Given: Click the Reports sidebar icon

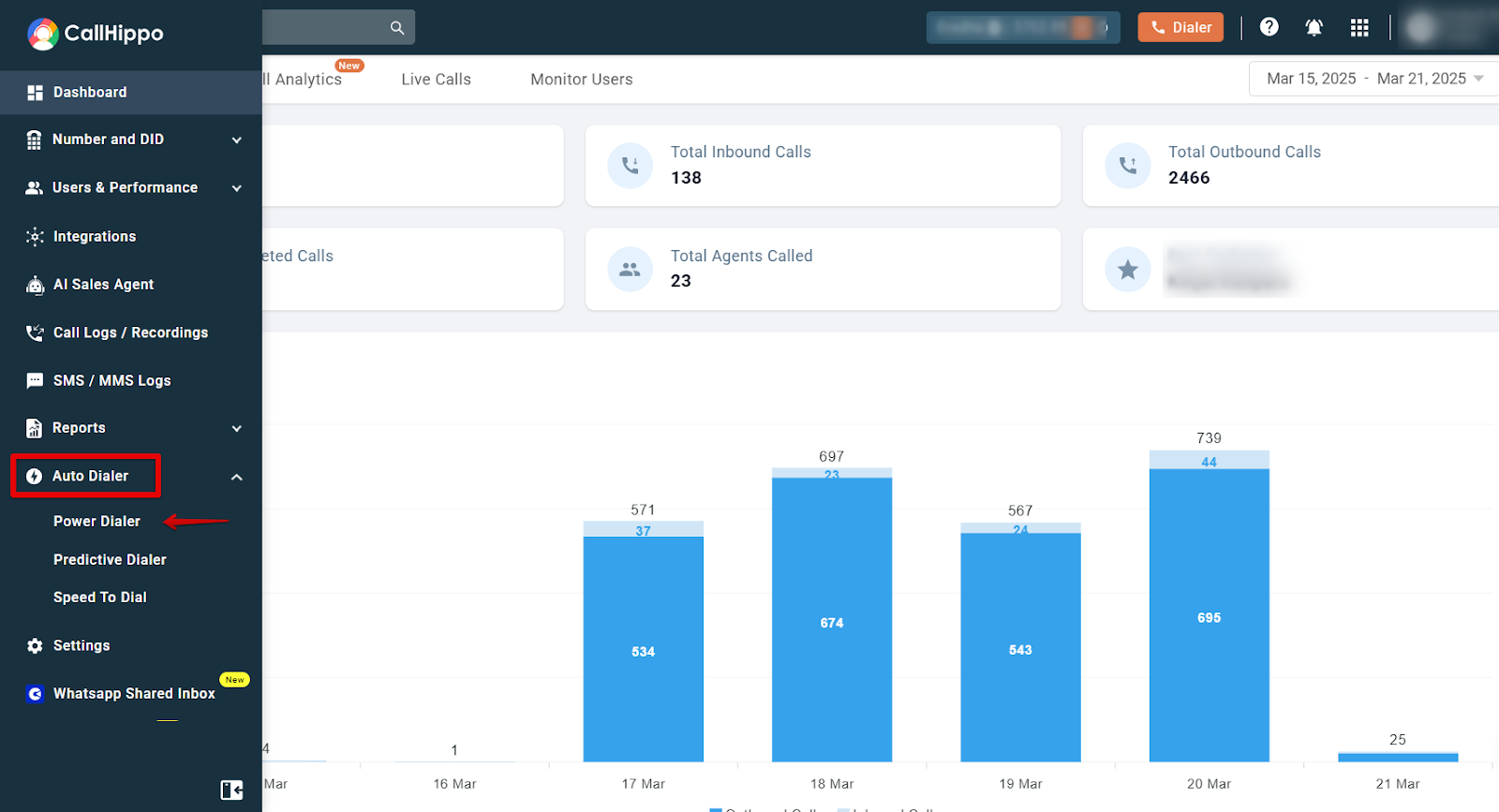Looking at the screenshot, I should pos(34,428).
